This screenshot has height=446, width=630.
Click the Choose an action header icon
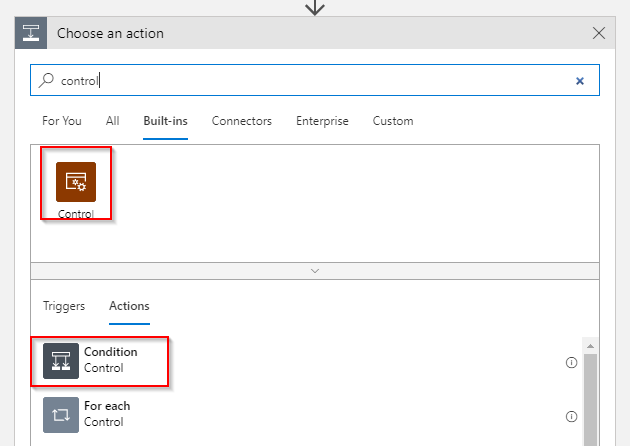click(31, 33)
